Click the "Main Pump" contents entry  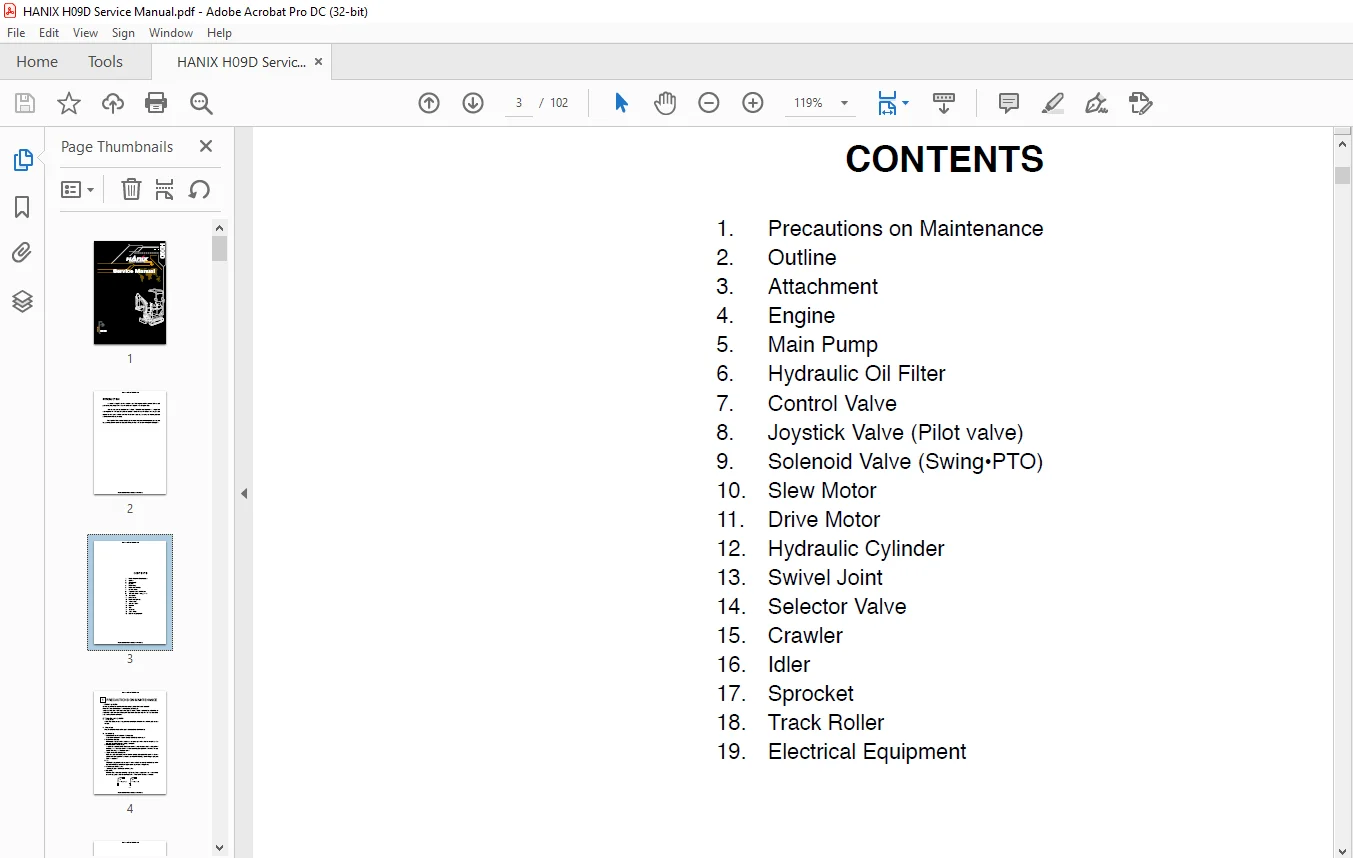coord(822,345)
